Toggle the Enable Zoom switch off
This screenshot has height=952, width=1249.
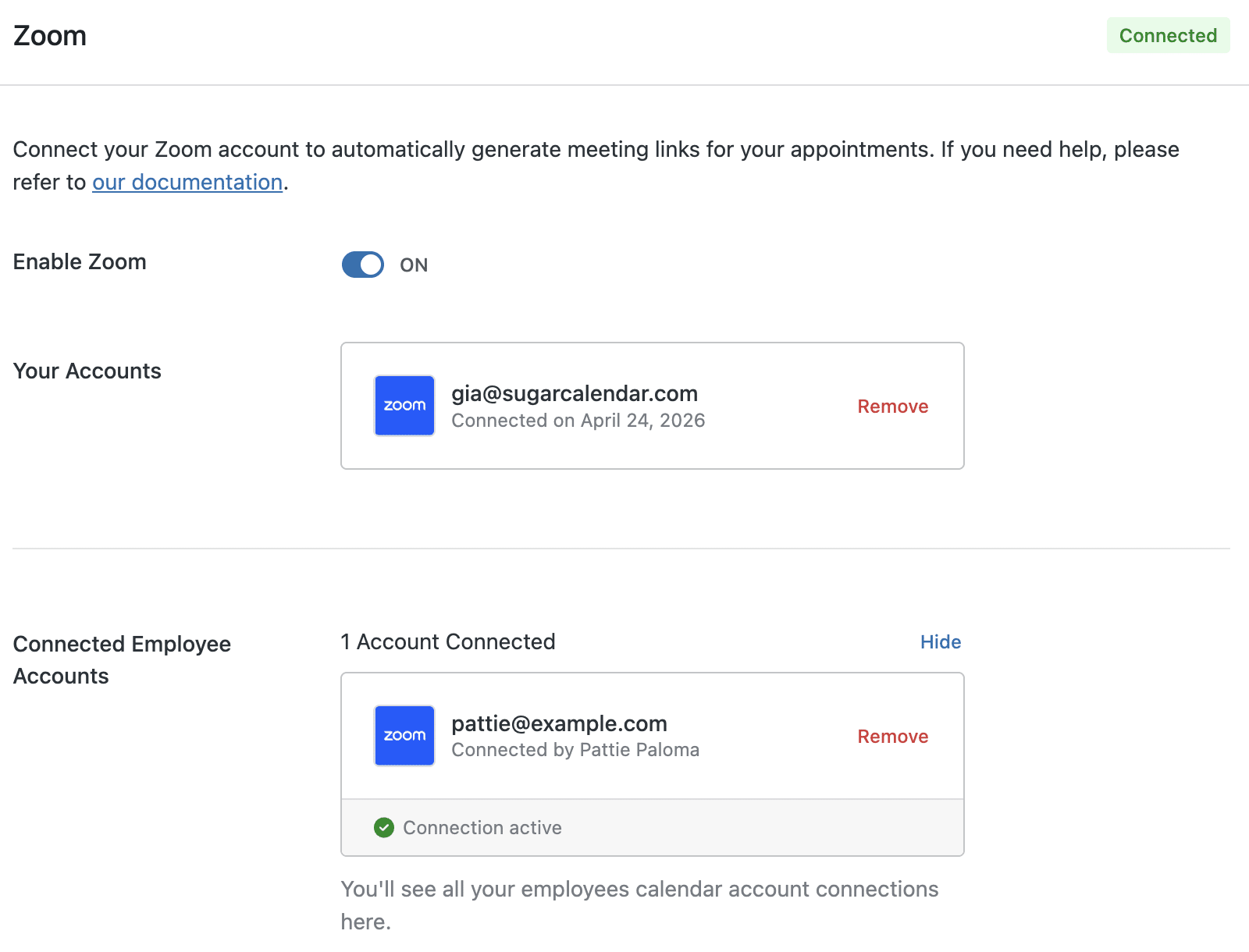coord(363,265)
